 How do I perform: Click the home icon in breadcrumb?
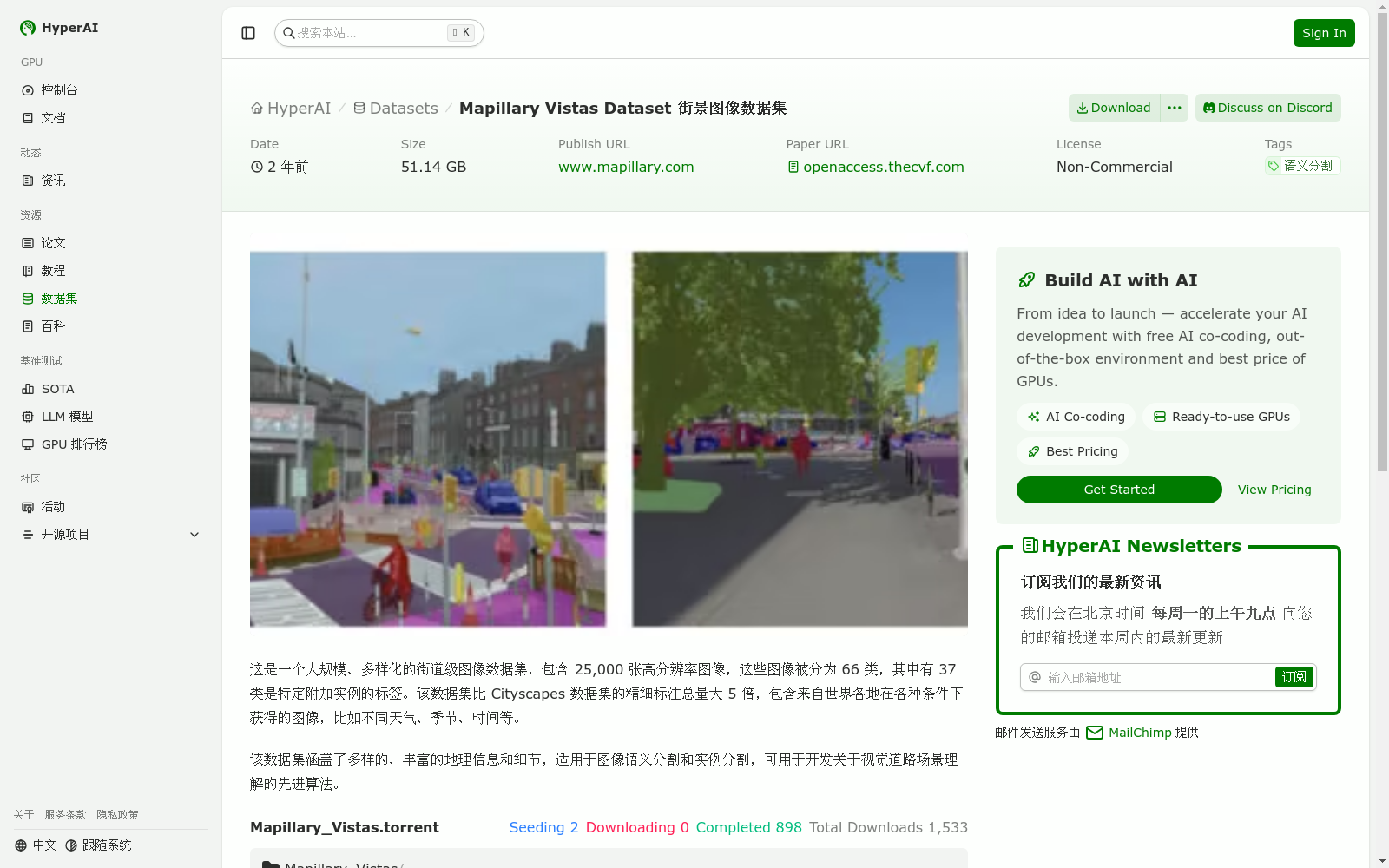(257, 108)
